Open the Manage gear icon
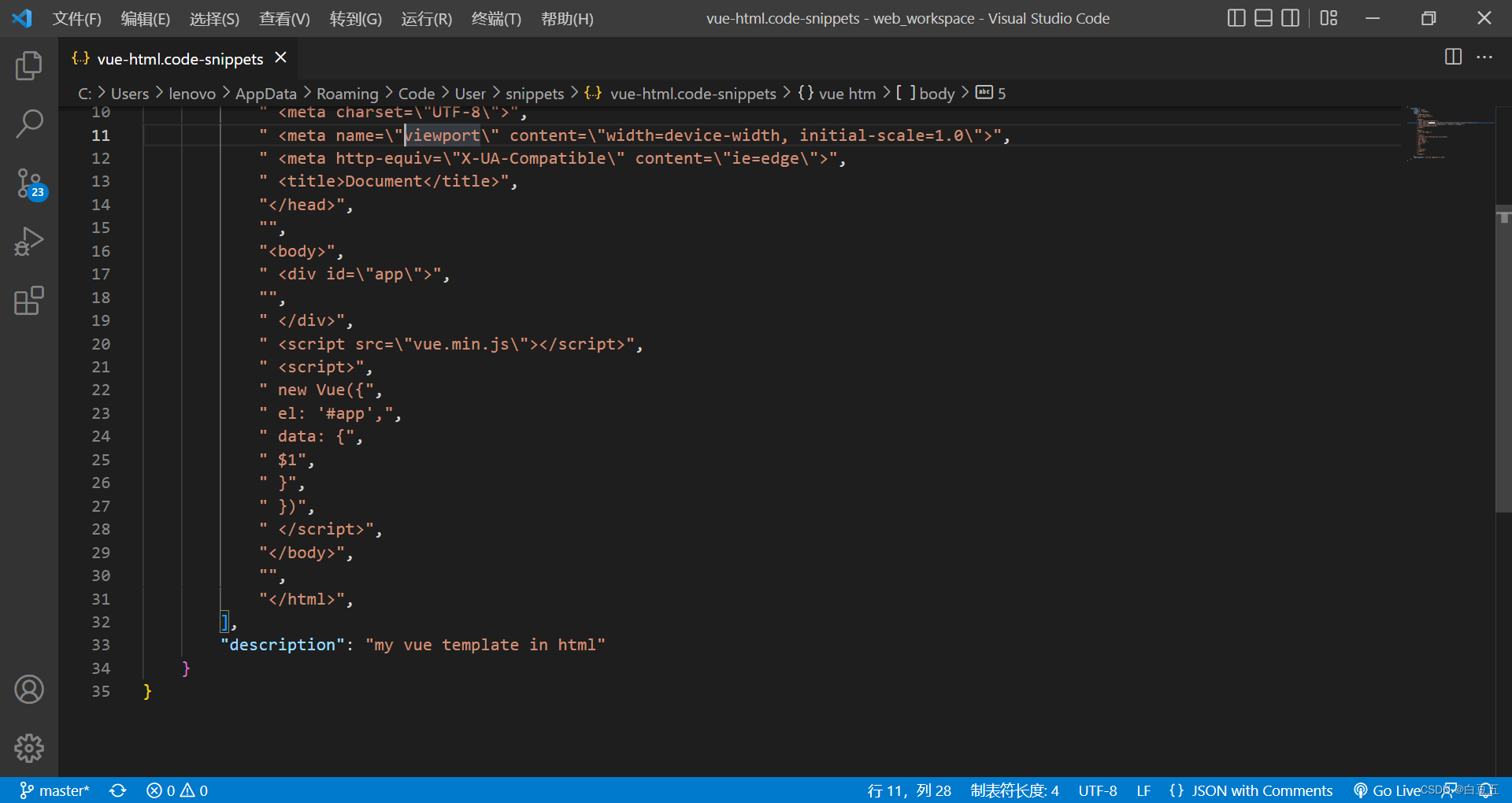Screen dimensions: 1512x803 [29, 748]
